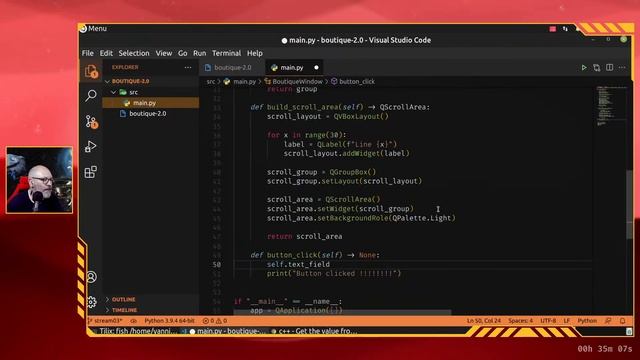Click the 'def build_scroll_area' line
The image size is (640, 360).
340,107
